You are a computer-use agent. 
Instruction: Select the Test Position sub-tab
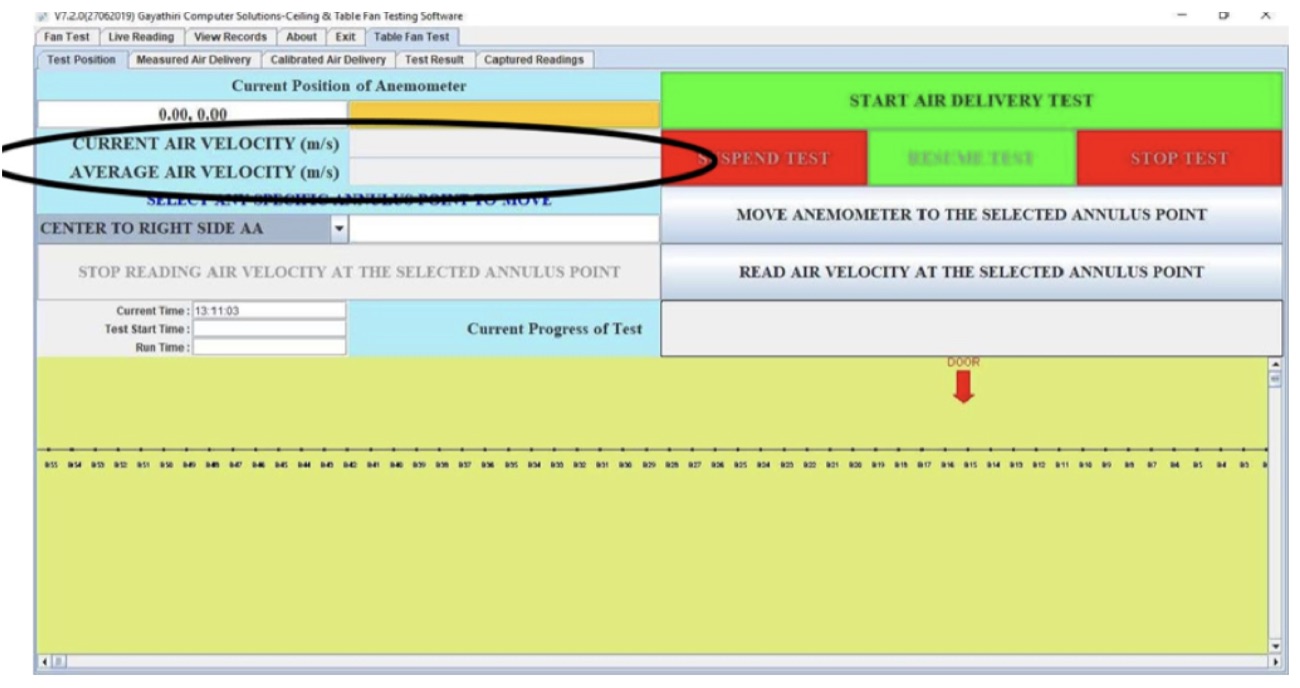click(81, 59)
